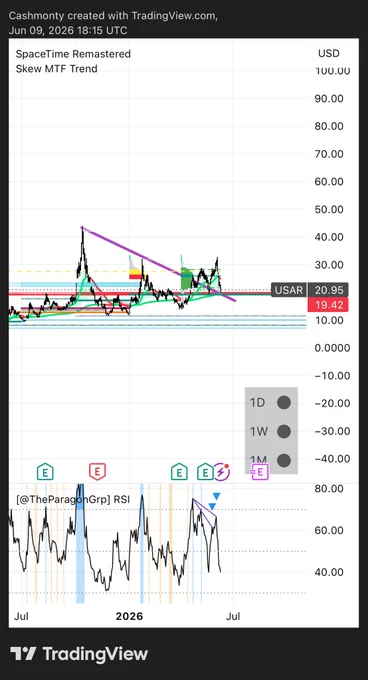The height and width of the screenshot is (680, 368).
Task: Click the Jun 09, 2026 18:15 UTC timestamp
Action: 68,30
